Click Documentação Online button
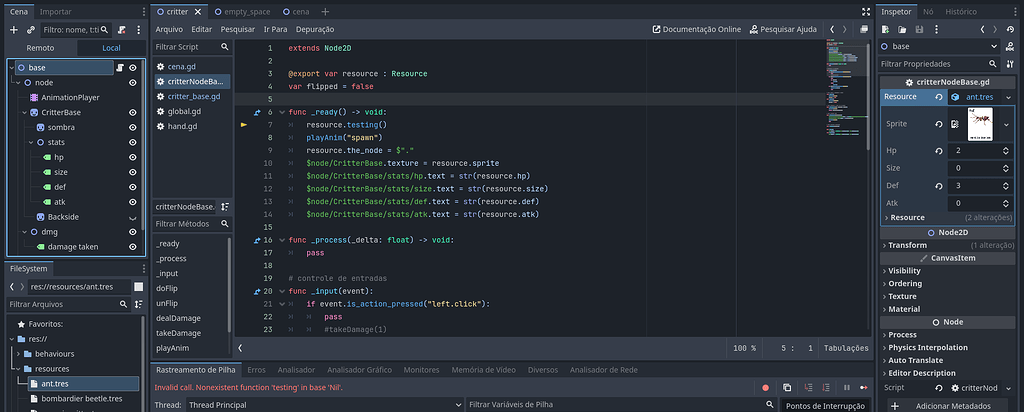This screenshot has width=1024, height=412. 696,30
